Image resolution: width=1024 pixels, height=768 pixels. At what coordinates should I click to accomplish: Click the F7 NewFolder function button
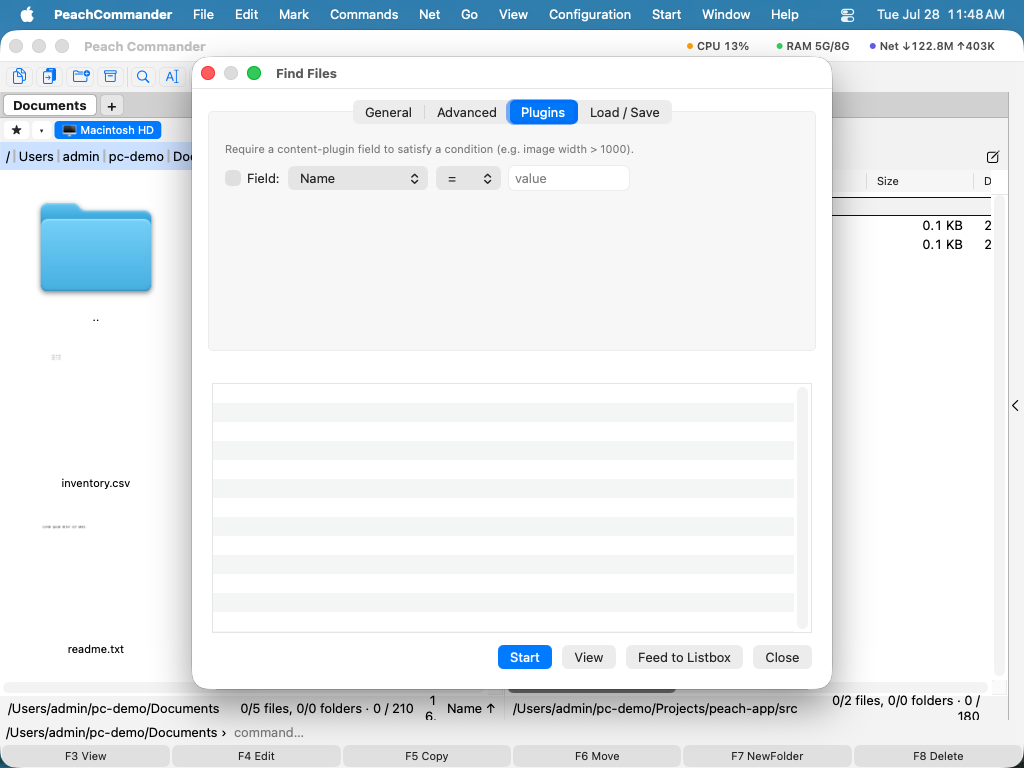coord(767,756)
